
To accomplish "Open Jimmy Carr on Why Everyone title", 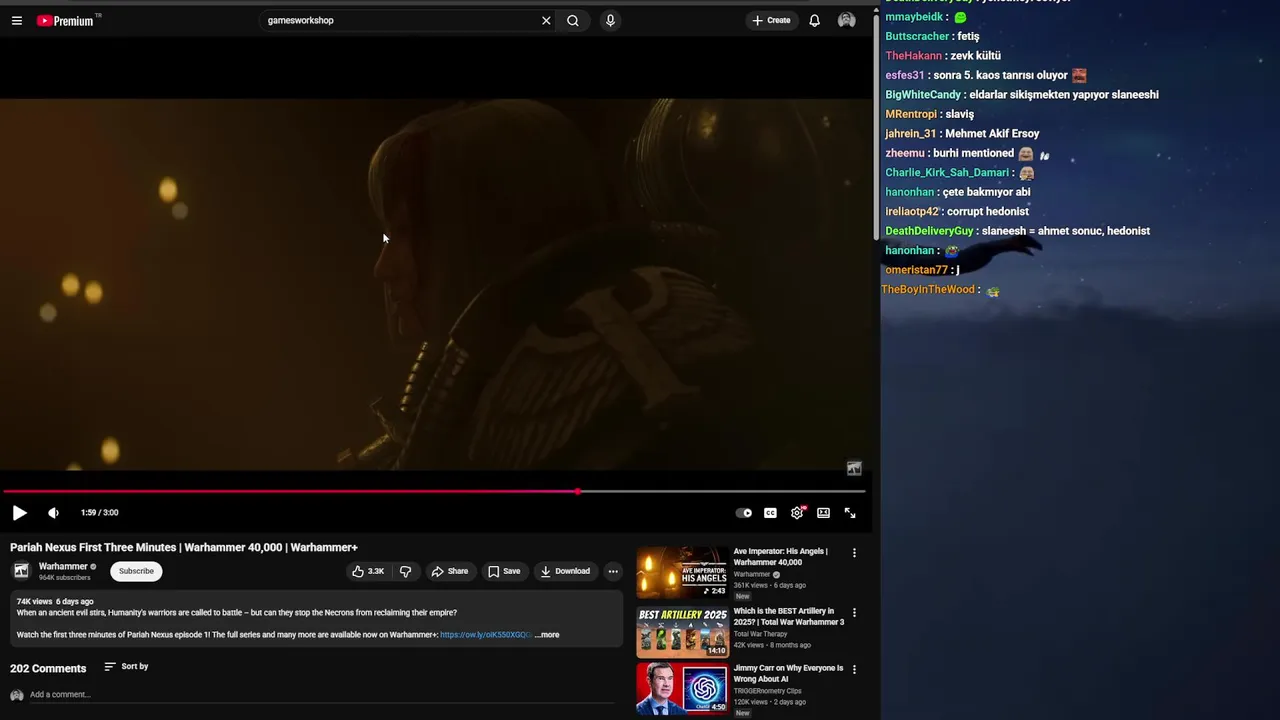I will coord(789,673).
